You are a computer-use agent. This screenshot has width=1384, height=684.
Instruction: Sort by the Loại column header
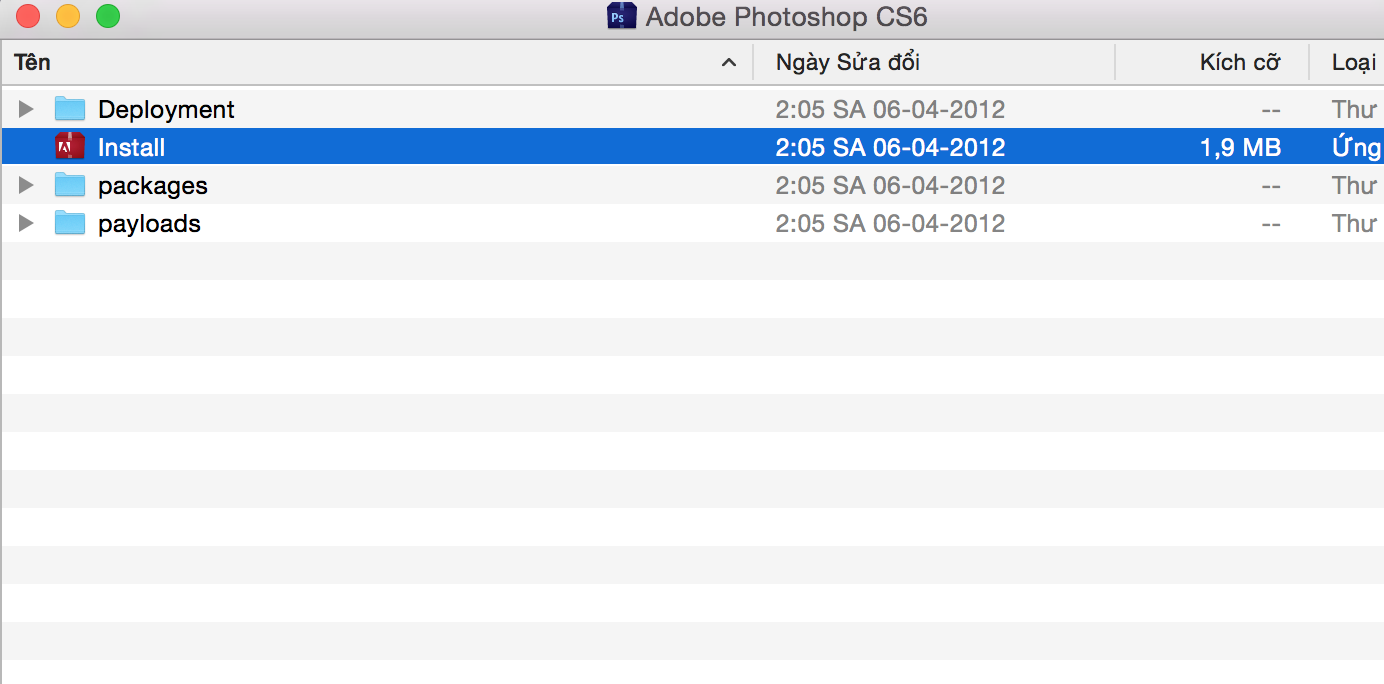point(1354,63)
